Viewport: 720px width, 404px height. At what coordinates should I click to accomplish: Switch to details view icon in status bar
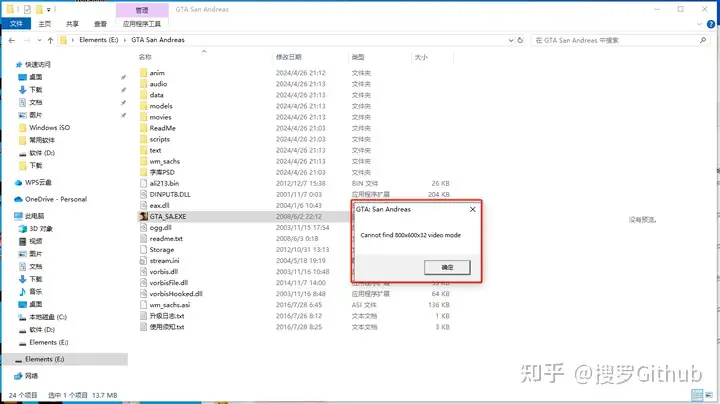tap(697, 395)
